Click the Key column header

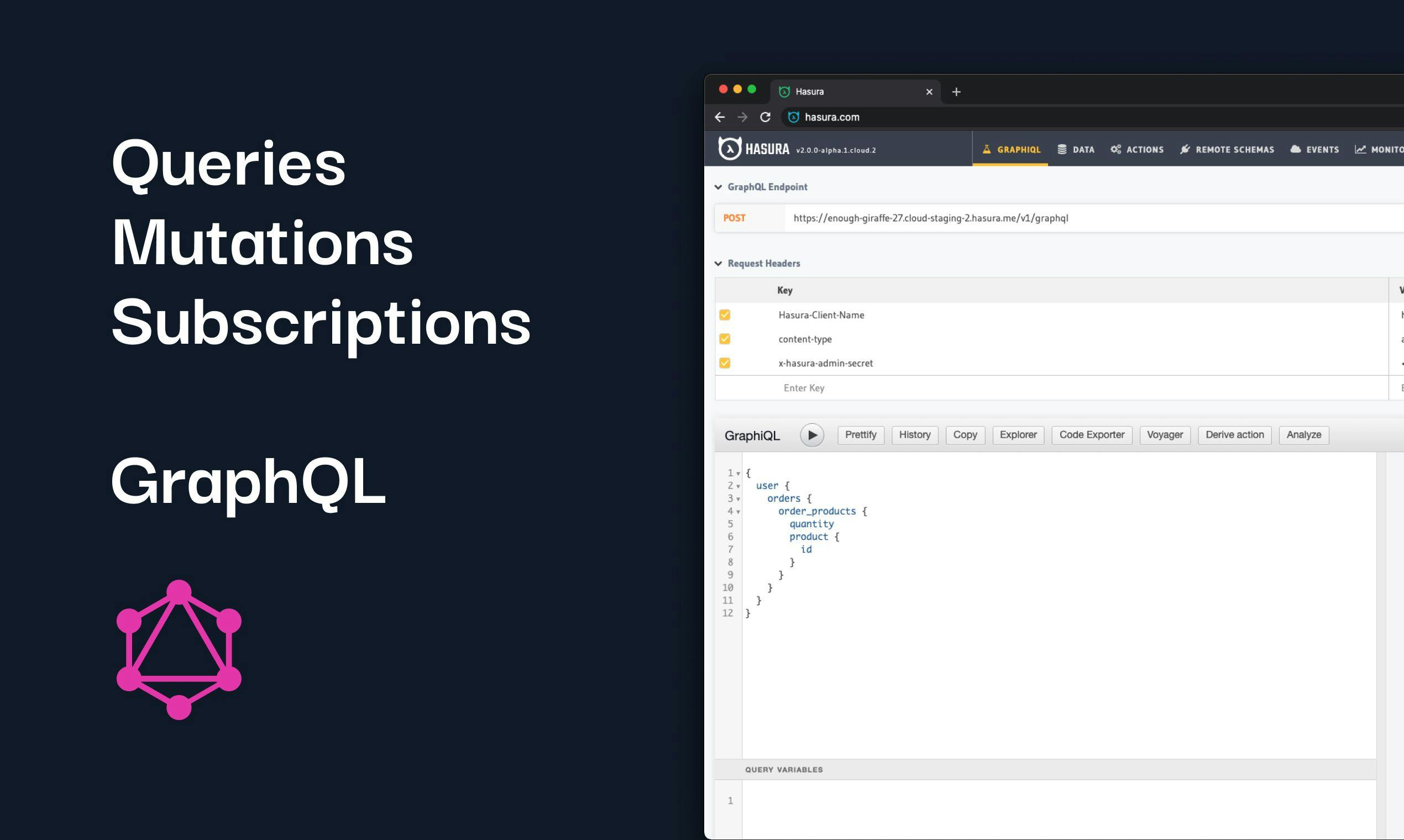coord(785,290)
